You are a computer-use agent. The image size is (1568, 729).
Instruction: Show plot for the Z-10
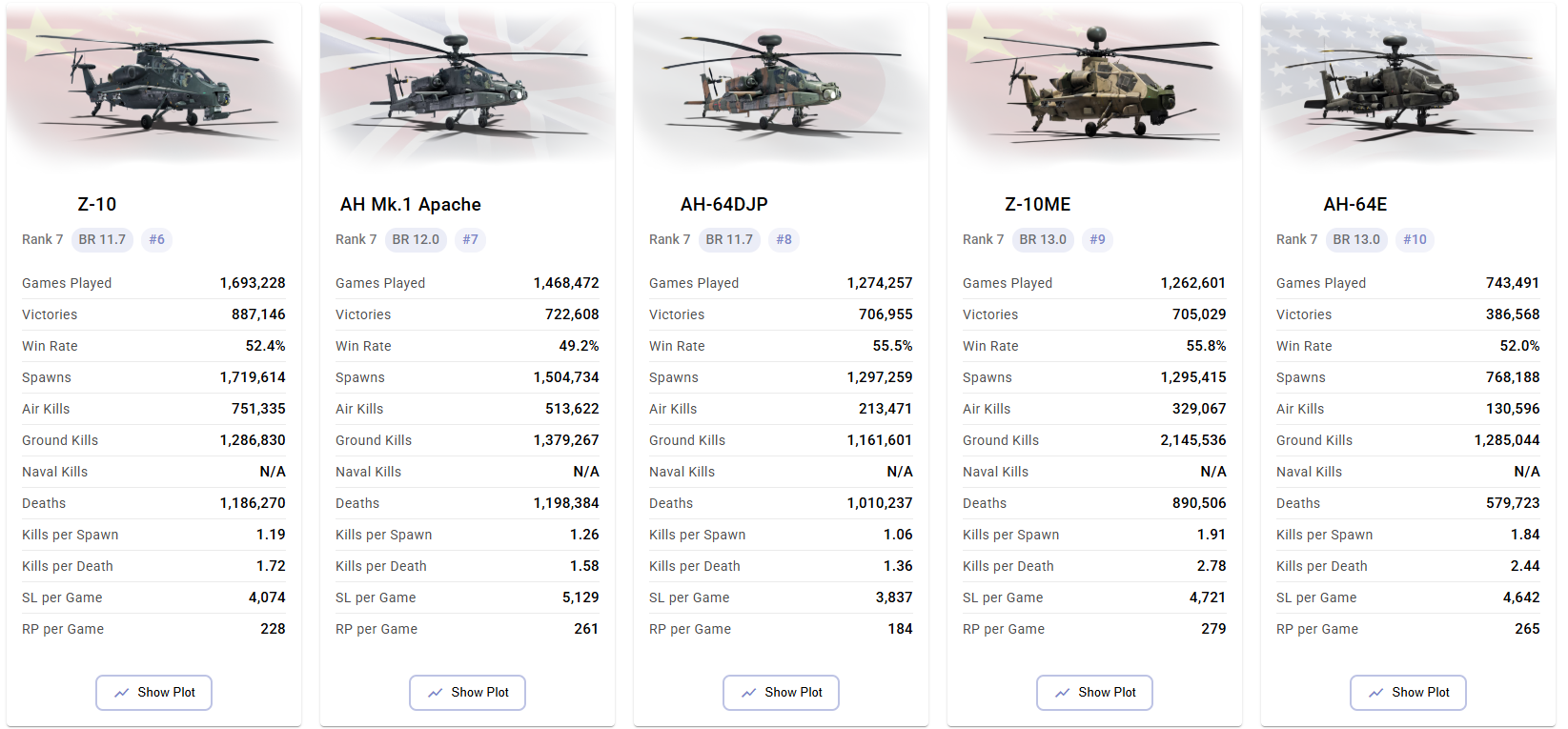[153, 693]
